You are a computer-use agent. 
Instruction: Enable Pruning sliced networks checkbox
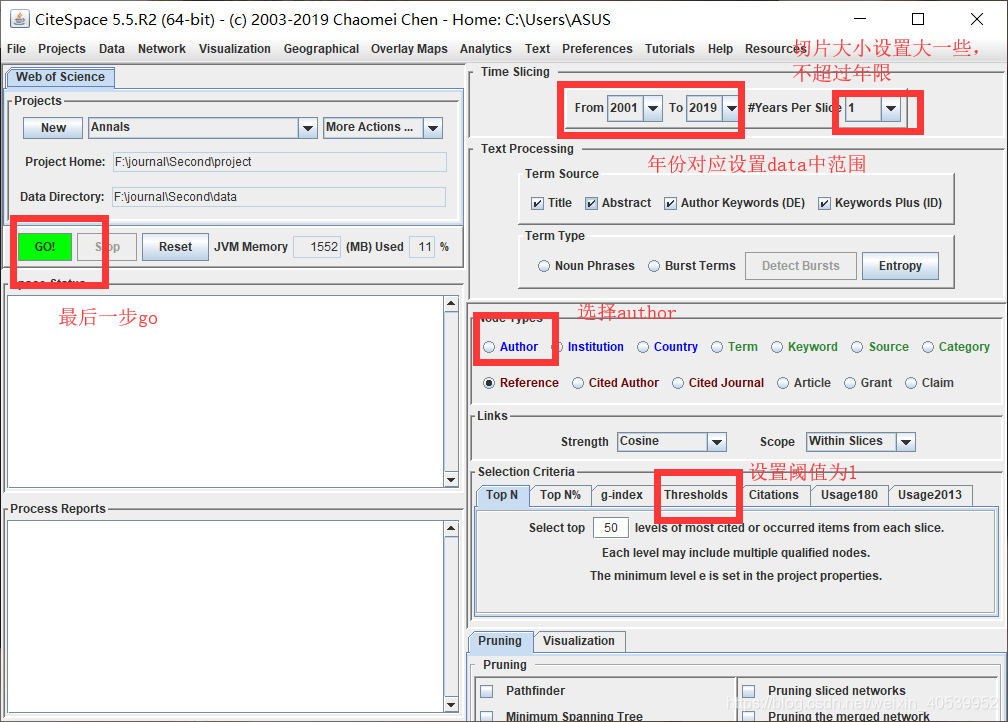coord(749,691)
